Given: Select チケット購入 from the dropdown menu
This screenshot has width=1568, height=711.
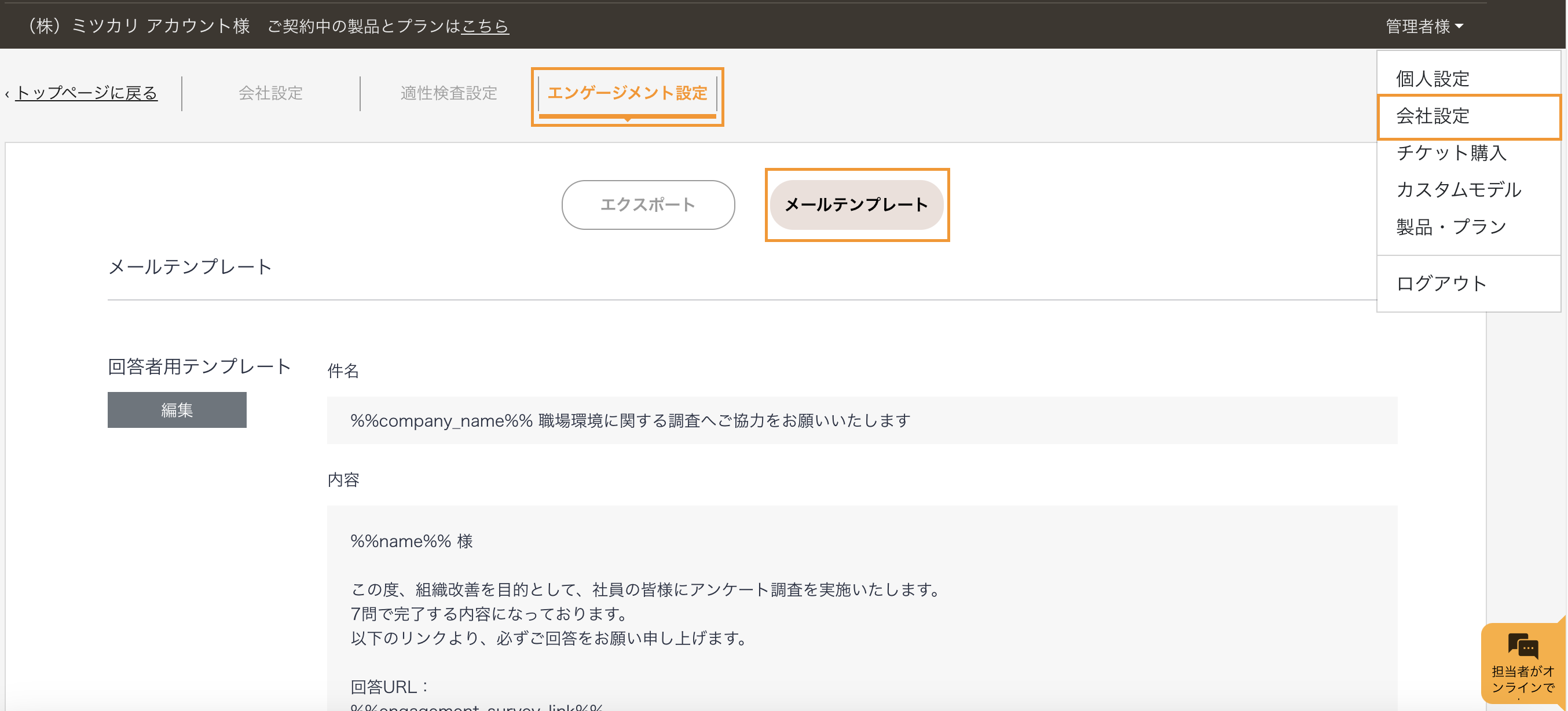Looking at the screenshot, I should [1451, 152].
